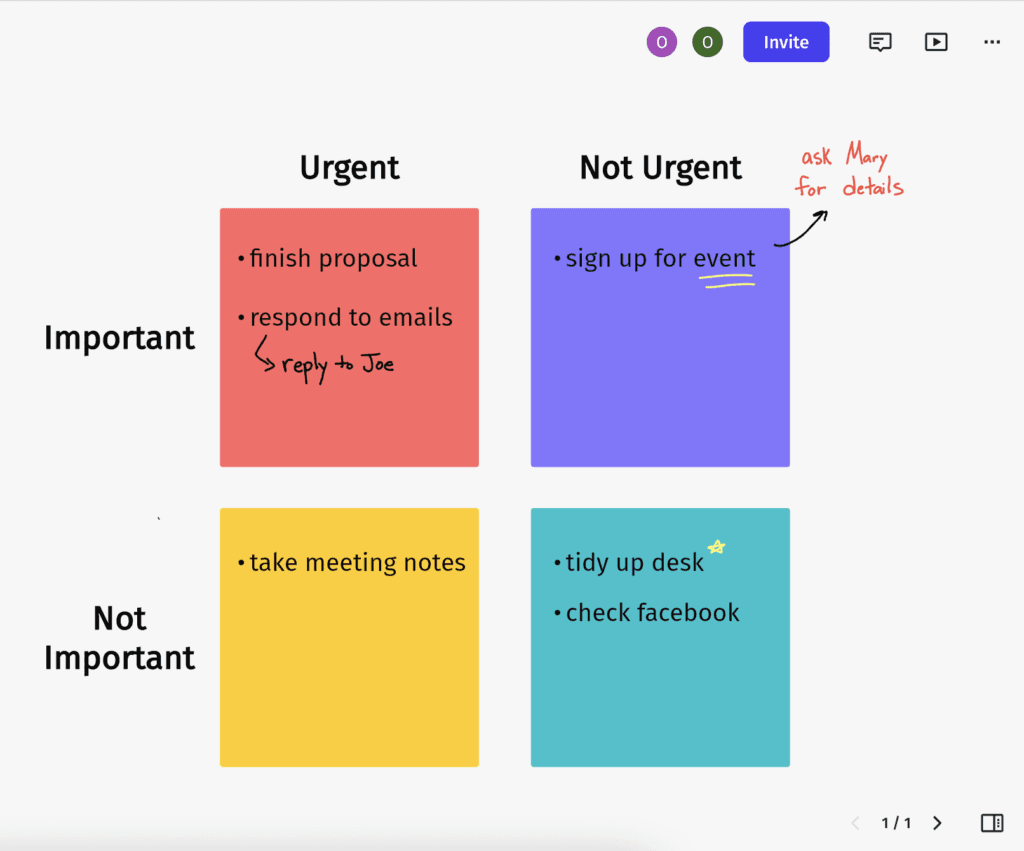Viewport: 1024px width, 851px height.
Task: Select the black curved arrow drawing
Action: tap(802, 229)
